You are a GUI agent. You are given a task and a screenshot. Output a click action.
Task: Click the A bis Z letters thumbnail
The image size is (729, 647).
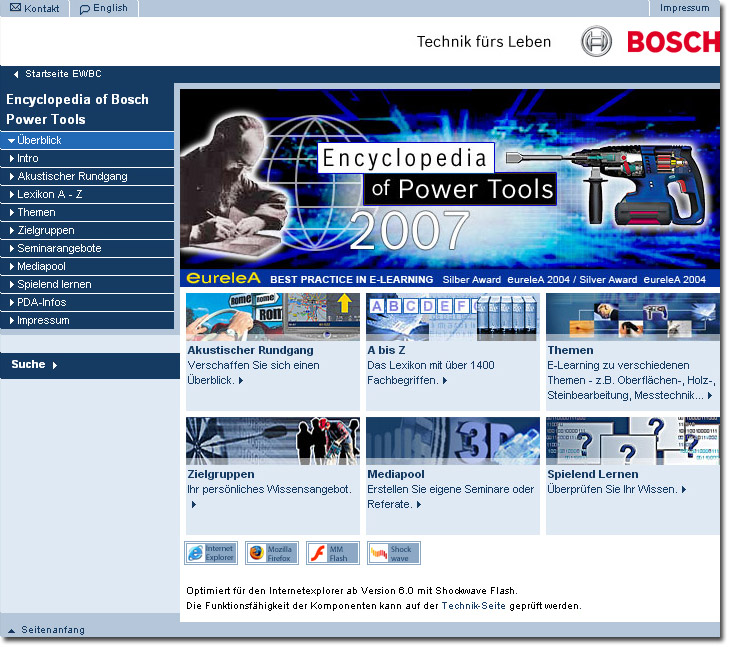453,317
